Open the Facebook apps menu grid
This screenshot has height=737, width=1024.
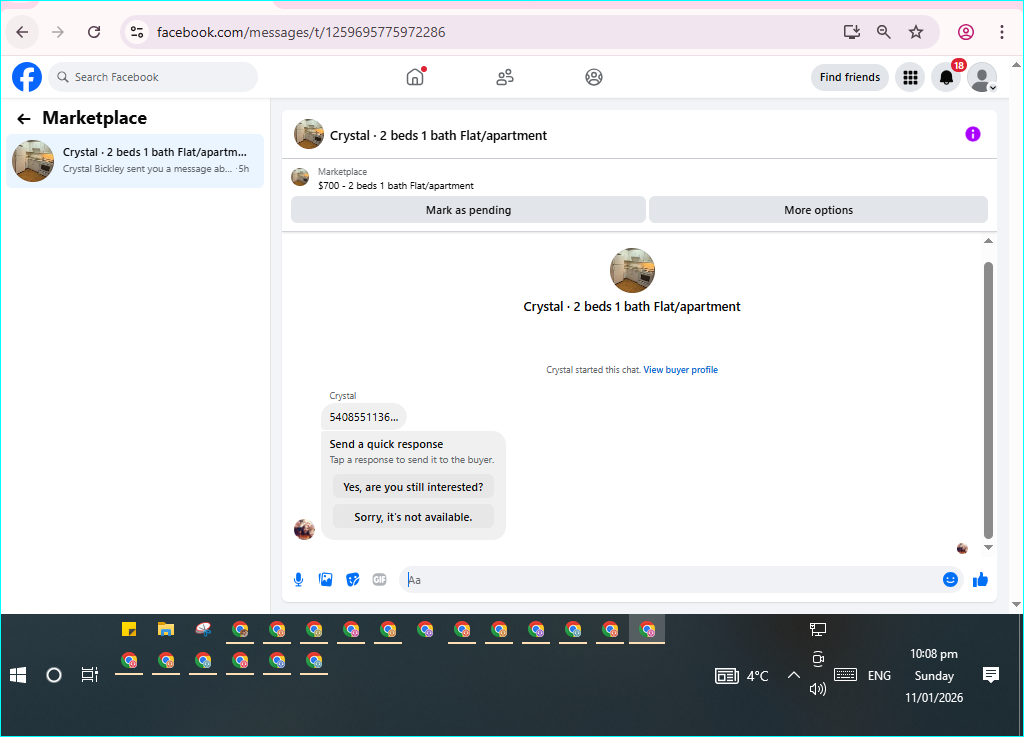point(910,78)
